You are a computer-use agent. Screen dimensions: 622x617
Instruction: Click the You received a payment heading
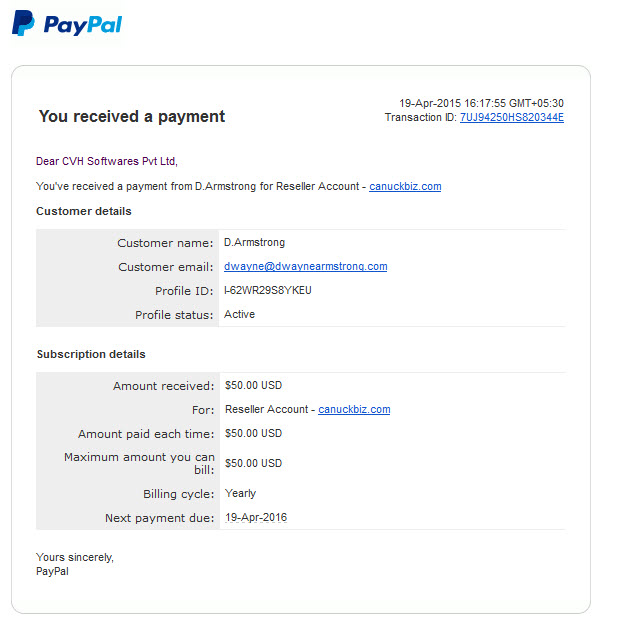point(132,117)
